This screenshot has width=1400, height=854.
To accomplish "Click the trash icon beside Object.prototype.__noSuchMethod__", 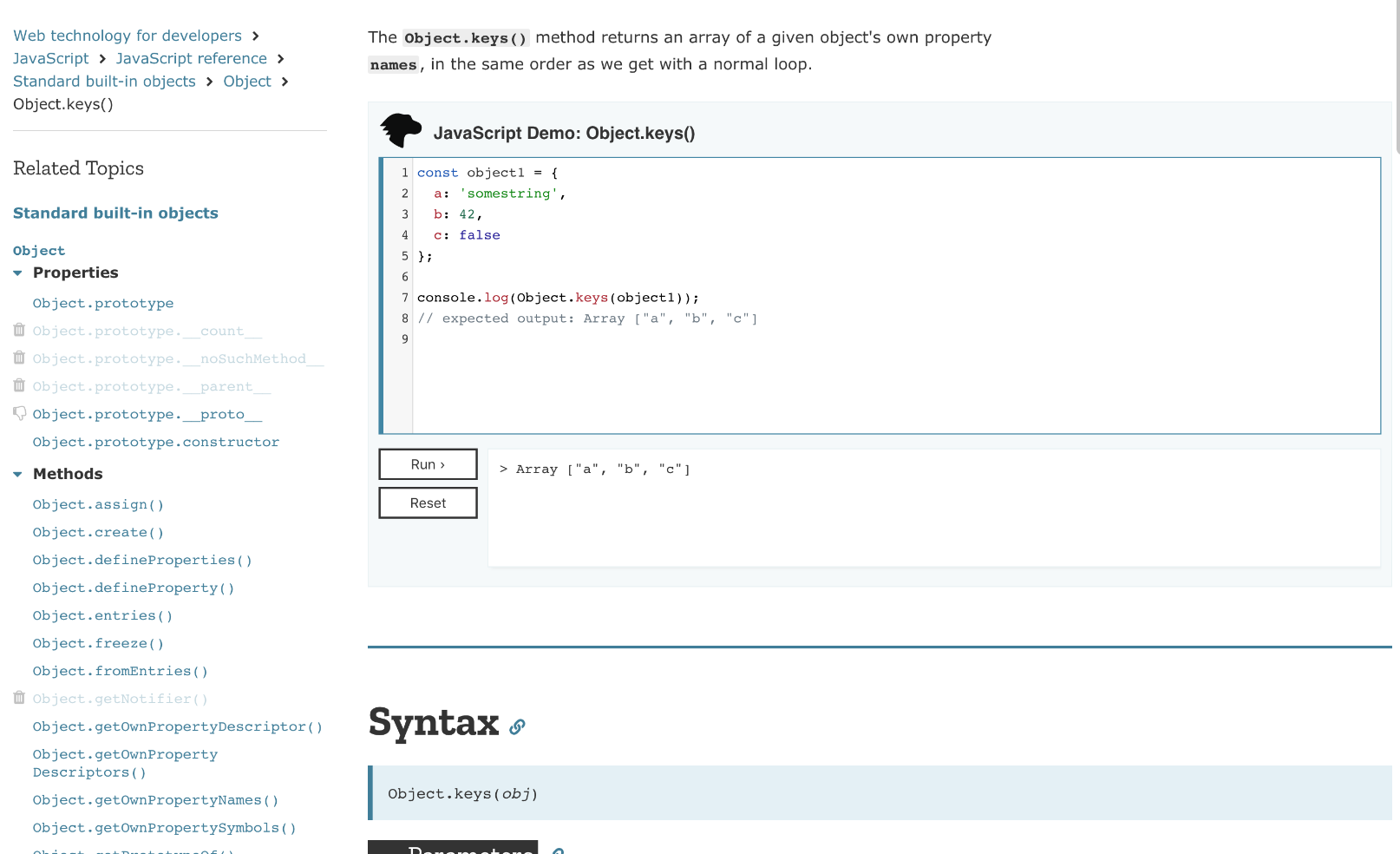I will click(19, 358).
